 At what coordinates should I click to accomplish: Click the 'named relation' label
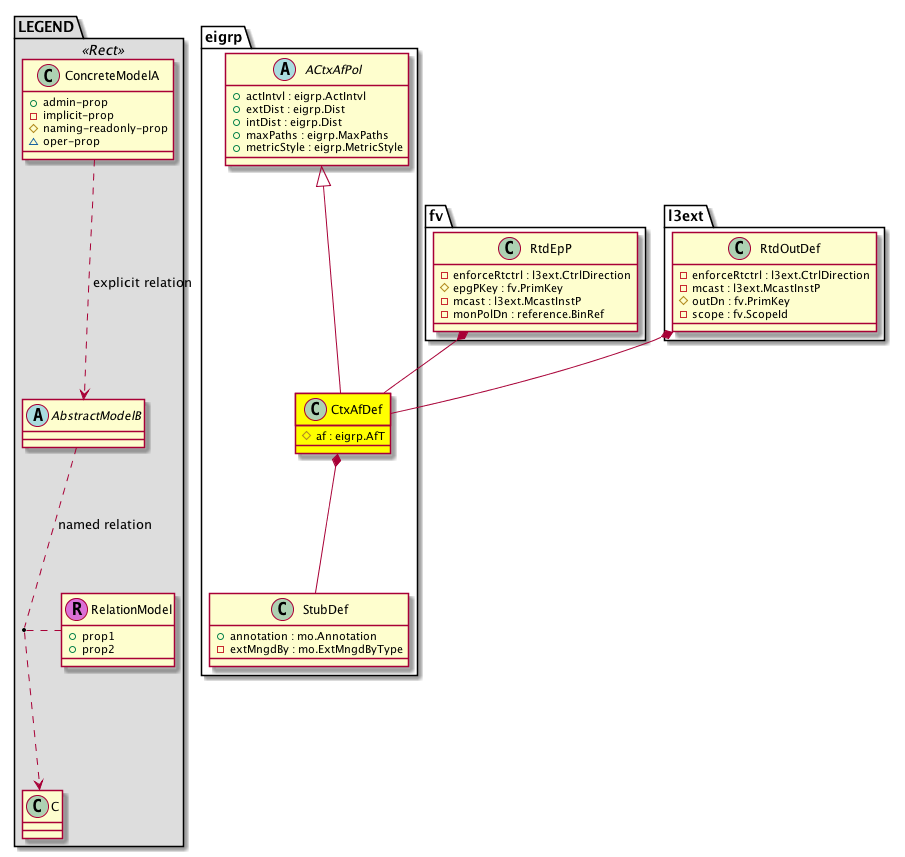[x=105, y=524]
